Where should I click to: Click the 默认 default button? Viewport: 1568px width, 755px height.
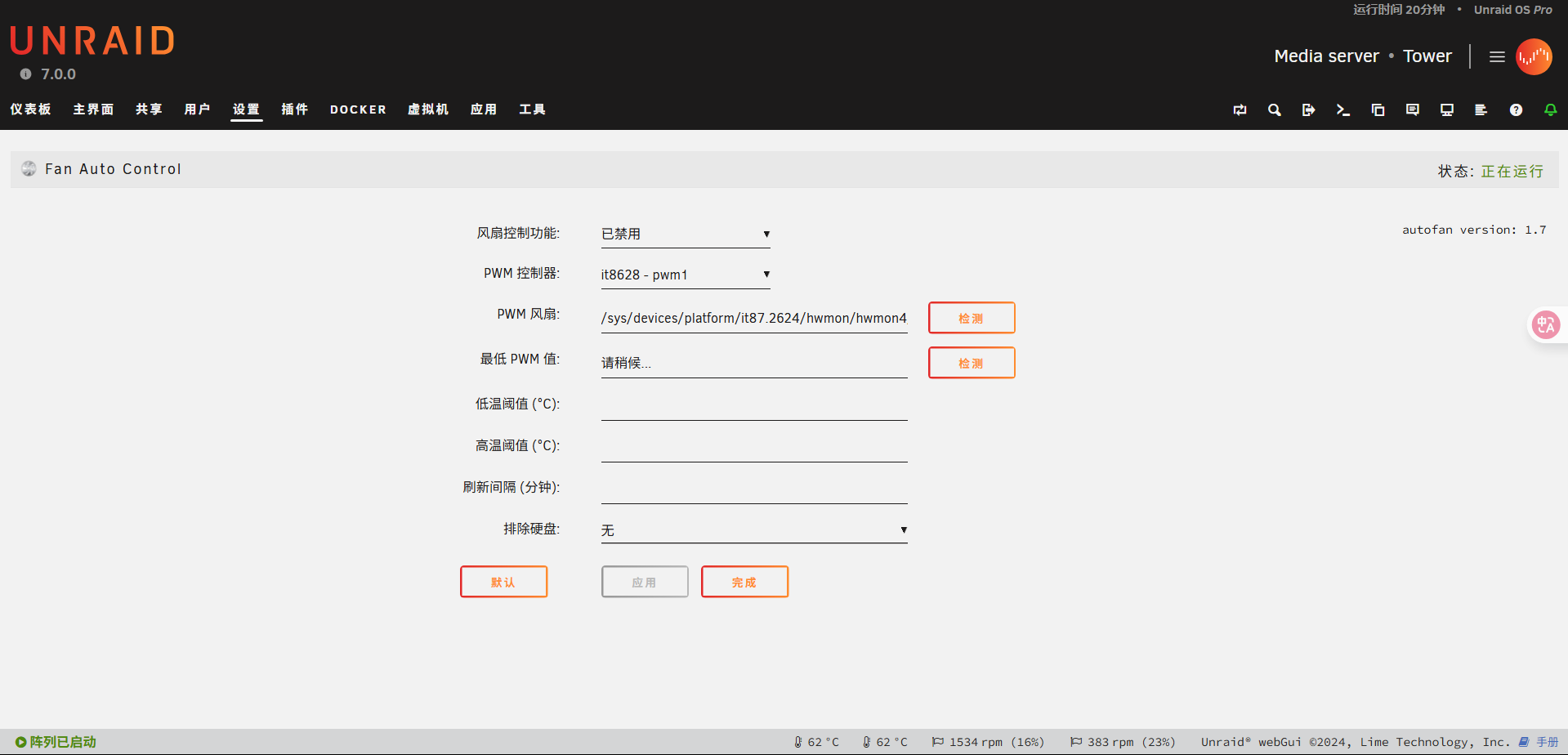503,582
